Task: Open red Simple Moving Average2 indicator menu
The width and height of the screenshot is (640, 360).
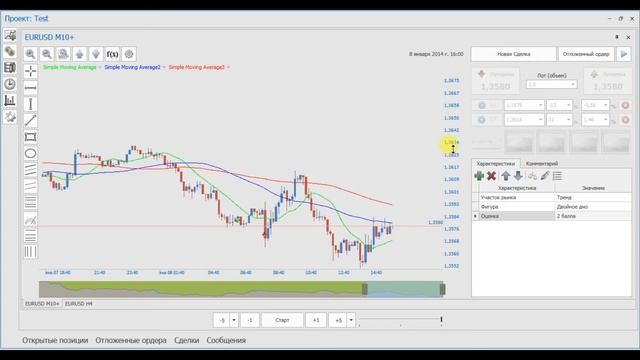Action: pos(228,67)
